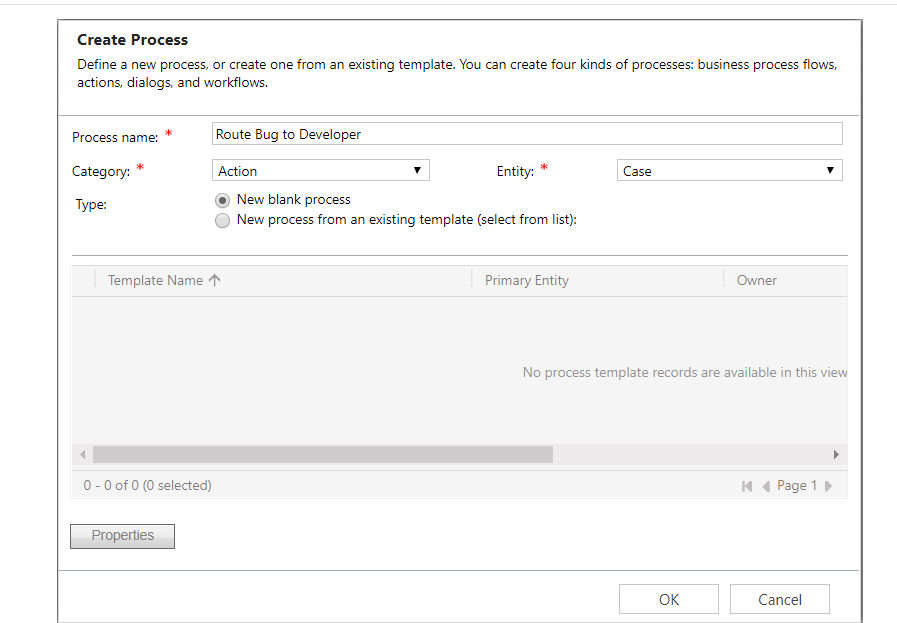Click the Properties button

point(122,536)
